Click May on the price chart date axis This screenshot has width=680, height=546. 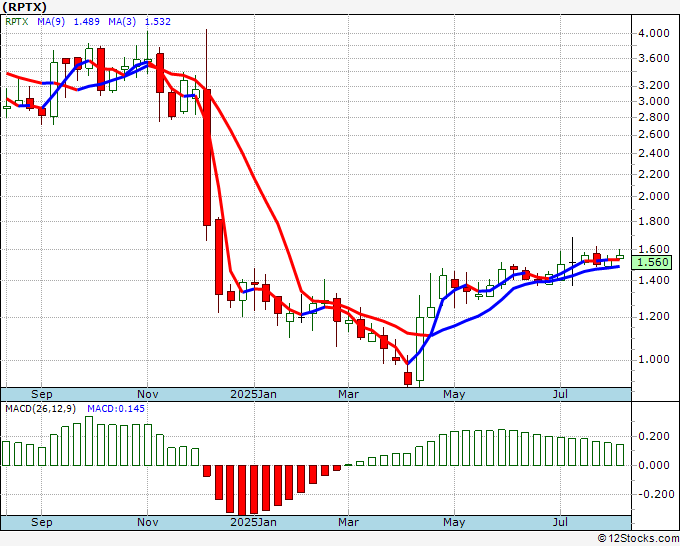coord(454,394)
